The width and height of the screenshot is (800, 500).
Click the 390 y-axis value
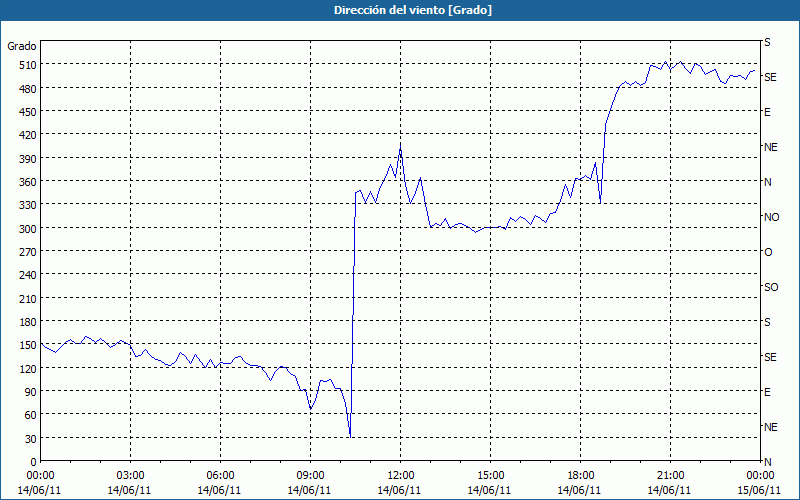(x=29, y=159)
